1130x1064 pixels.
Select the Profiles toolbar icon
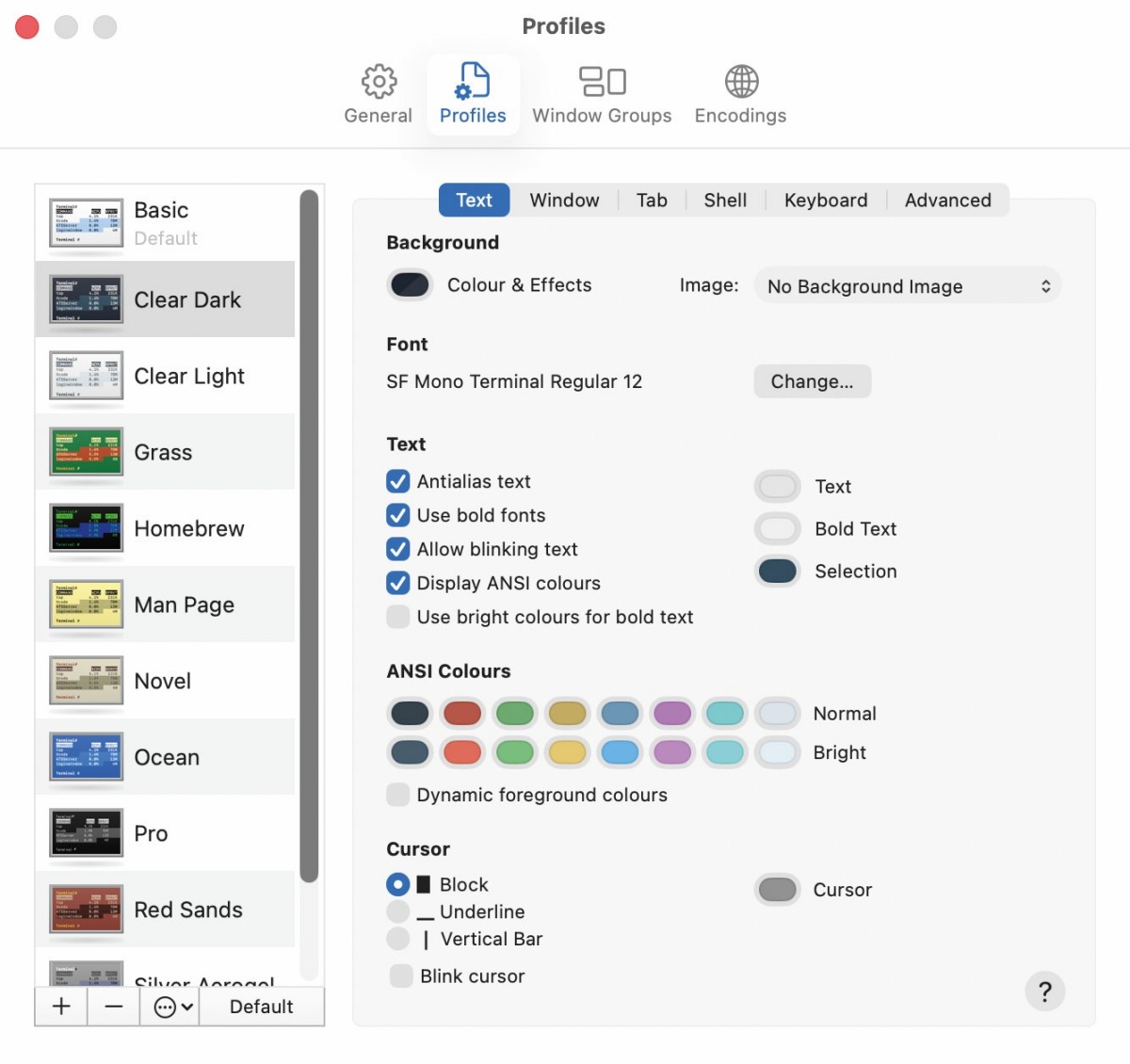[x=473, y=95]
